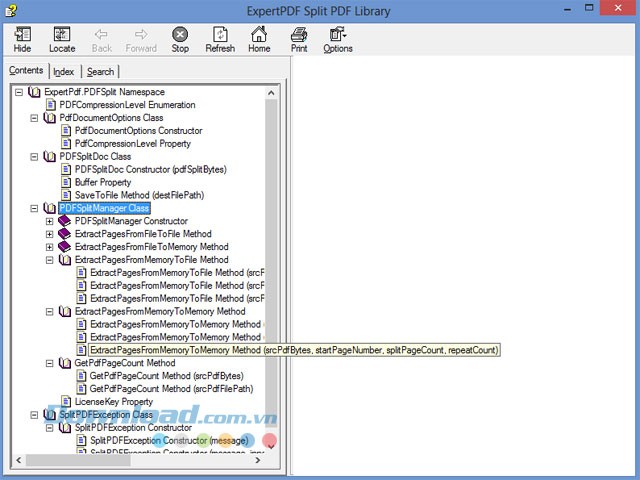Click the horizontal scroll-right arrow

pyautogui.click(x=258, y=460)
